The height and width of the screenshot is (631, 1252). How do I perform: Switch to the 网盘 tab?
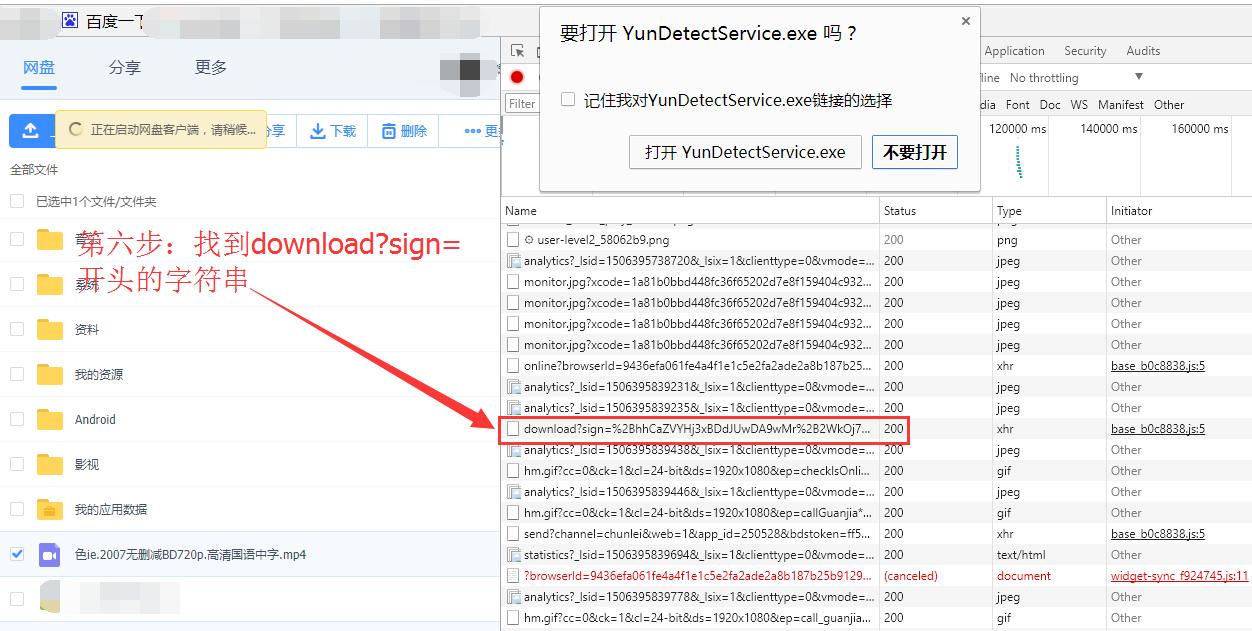(39, 67)
